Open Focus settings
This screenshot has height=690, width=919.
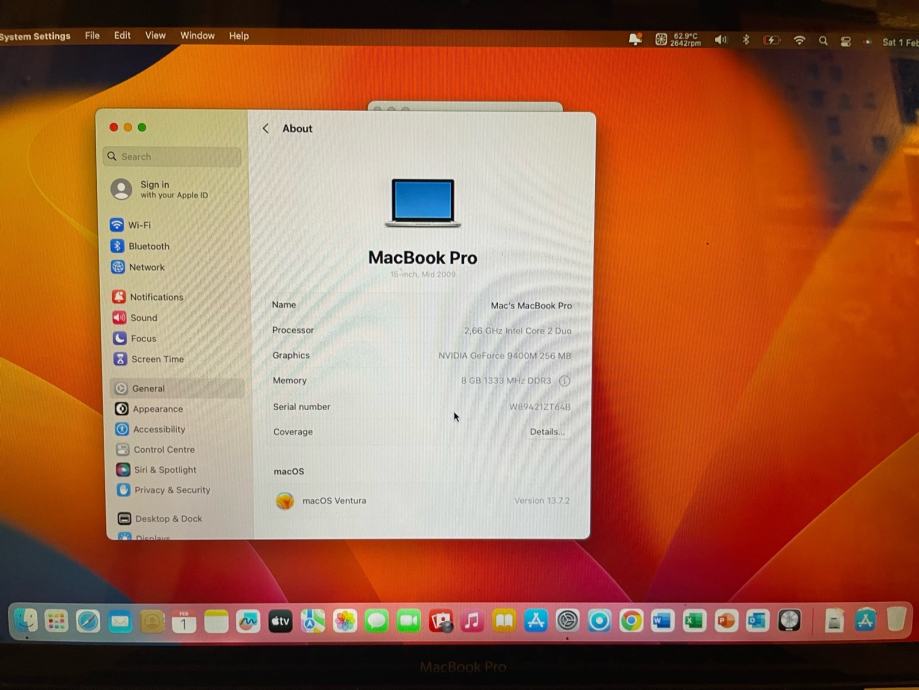click(x=135, y=338)
